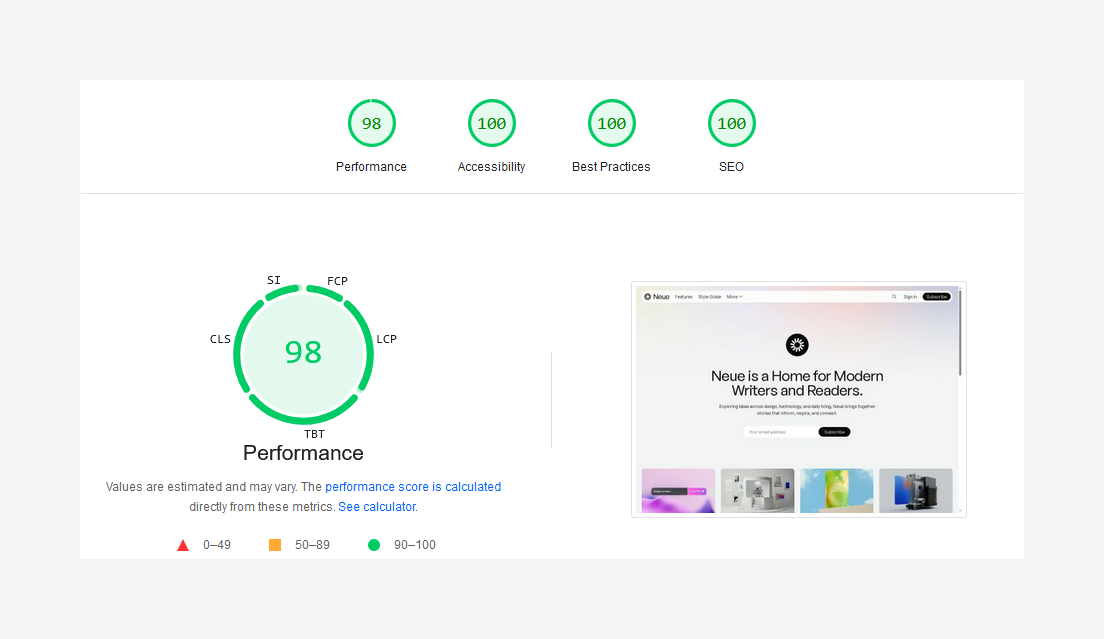Click the email address field in preview

click(x=780, y=432)
